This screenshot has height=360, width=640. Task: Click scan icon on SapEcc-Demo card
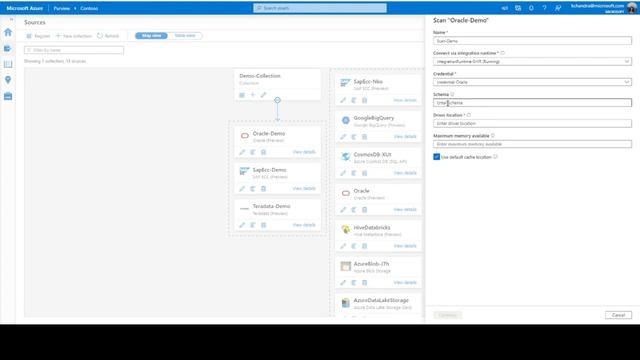coord(253,189)
